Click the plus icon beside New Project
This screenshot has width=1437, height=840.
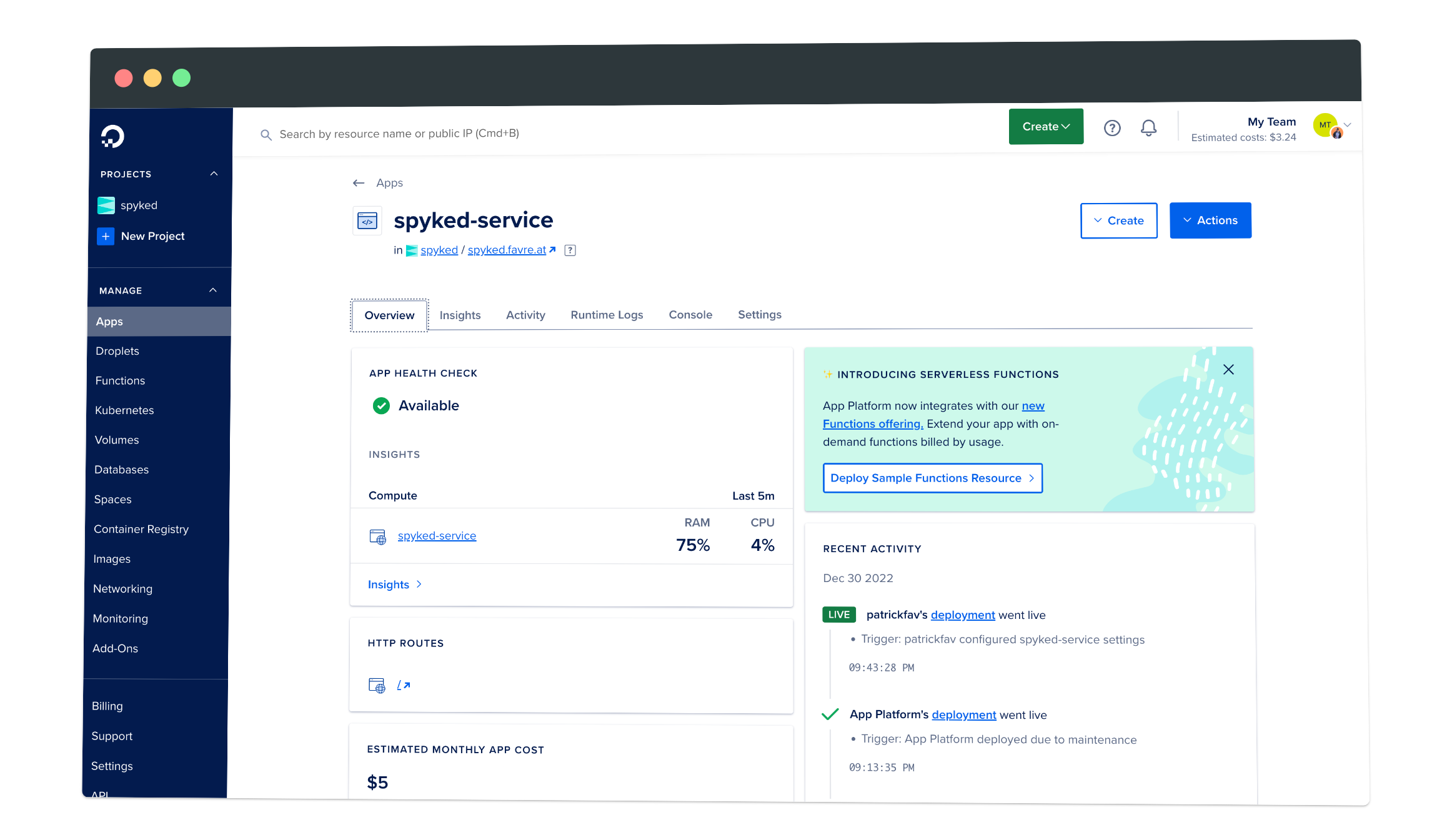tap(106, 236)
